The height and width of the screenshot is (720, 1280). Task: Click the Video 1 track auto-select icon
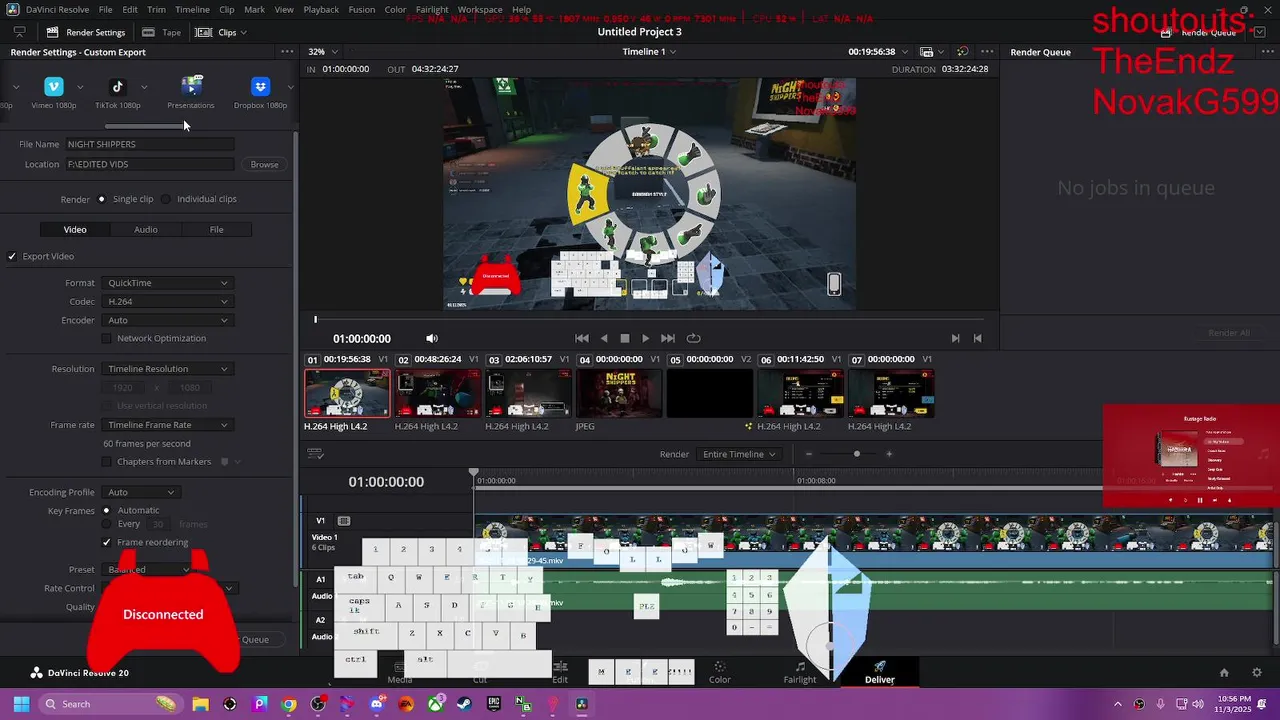[344, 521]
